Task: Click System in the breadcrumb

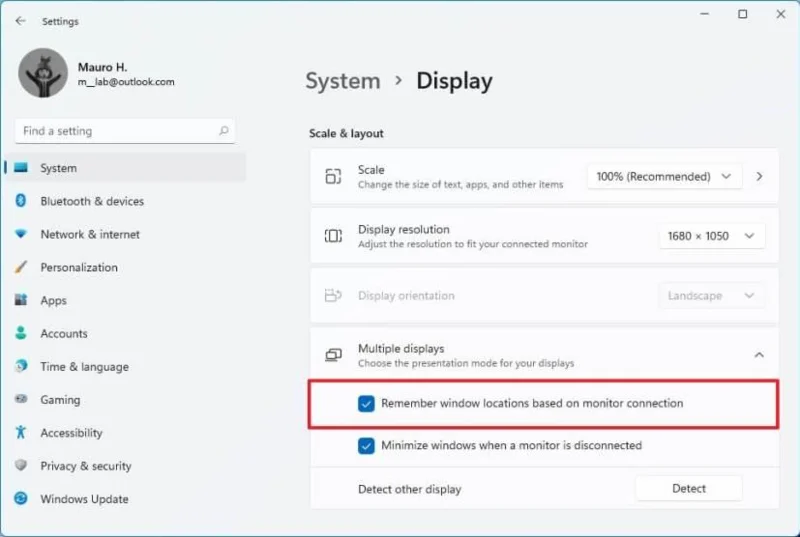Action: (343, 81)
